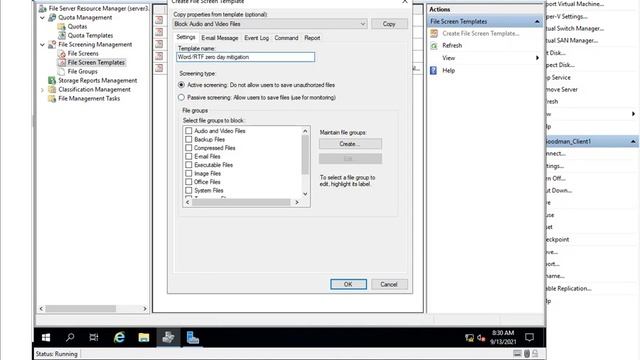
Task: Check the Office Files box
Action: click(189, 182)
